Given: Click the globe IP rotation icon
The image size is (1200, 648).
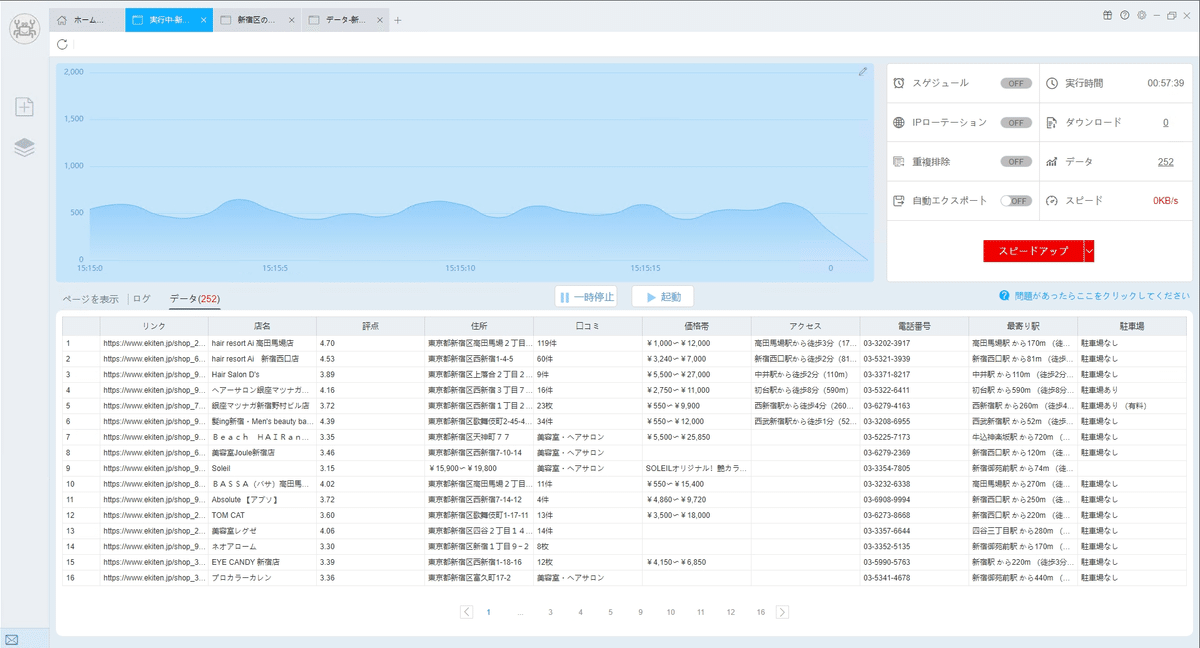Looking at the screenshot, I should tap(899, 122).
